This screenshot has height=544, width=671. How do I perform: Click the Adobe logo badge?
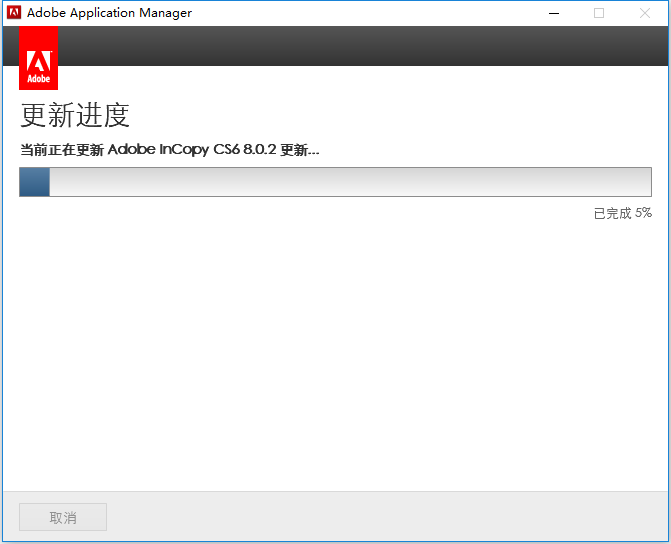pos(39,58)
